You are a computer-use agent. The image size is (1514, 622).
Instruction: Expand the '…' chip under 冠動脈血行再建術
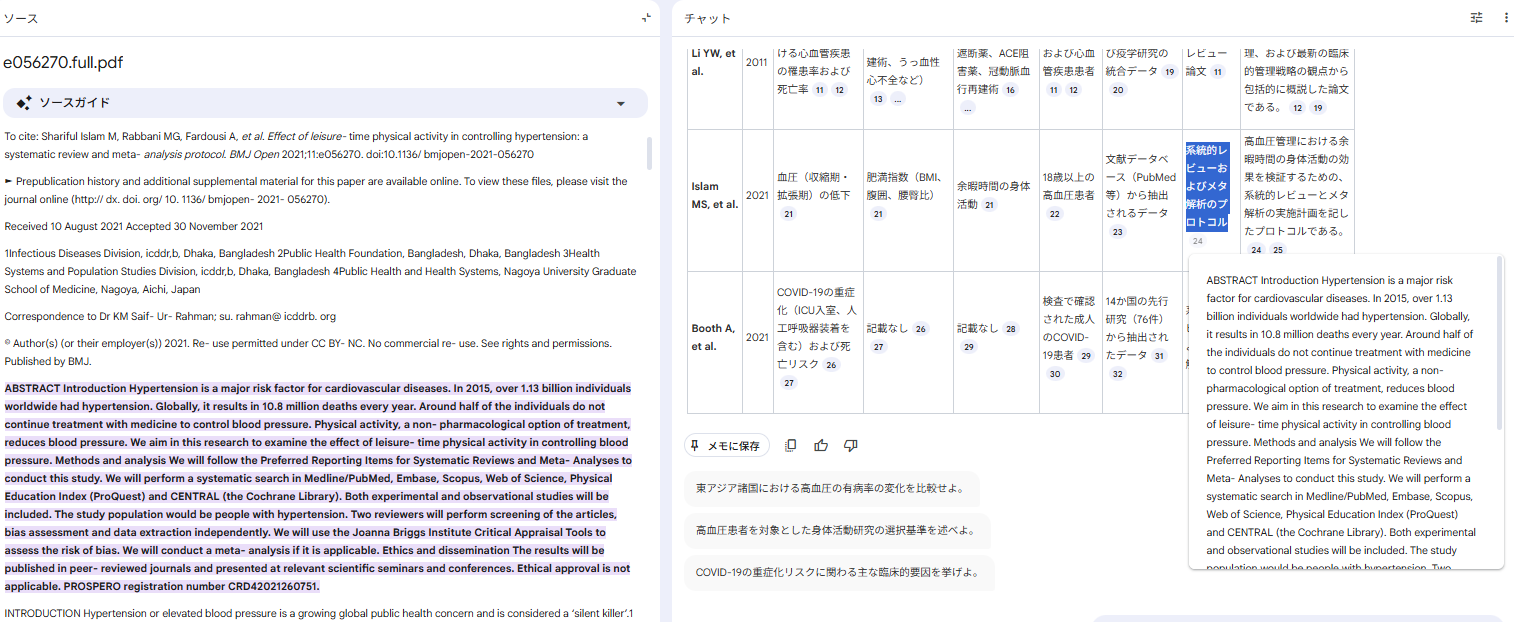[x=968, y=108]
